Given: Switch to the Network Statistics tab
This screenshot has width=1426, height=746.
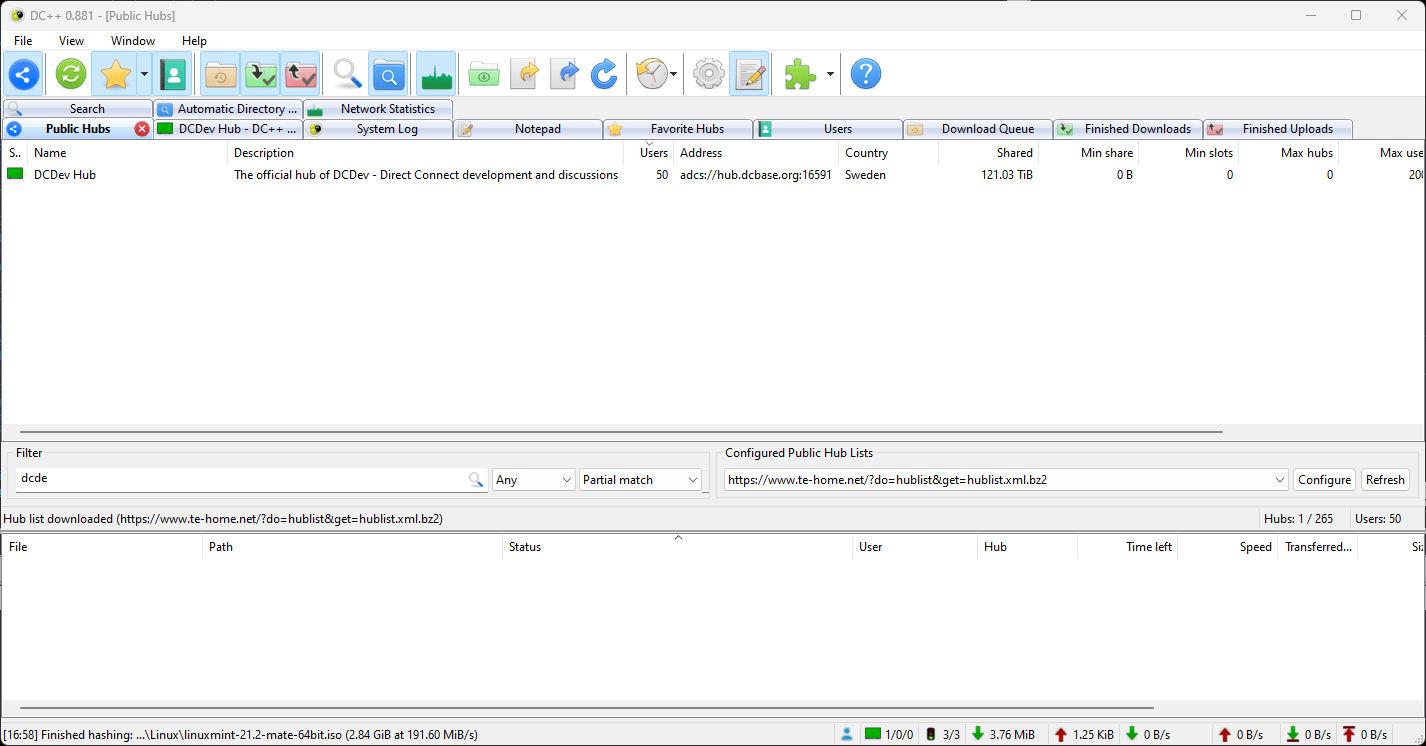Looking at the screenshot, I should point(378,109).
